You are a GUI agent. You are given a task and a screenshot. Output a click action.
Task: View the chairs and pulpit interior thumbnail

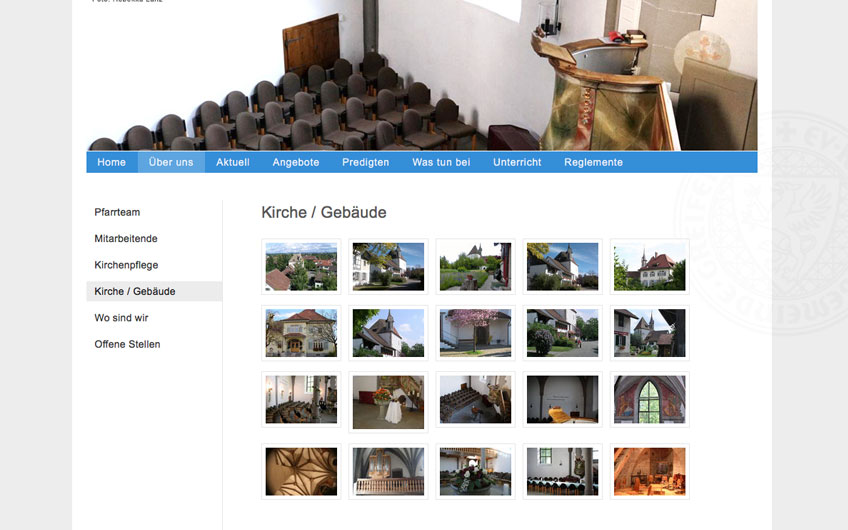click(475, 400)
